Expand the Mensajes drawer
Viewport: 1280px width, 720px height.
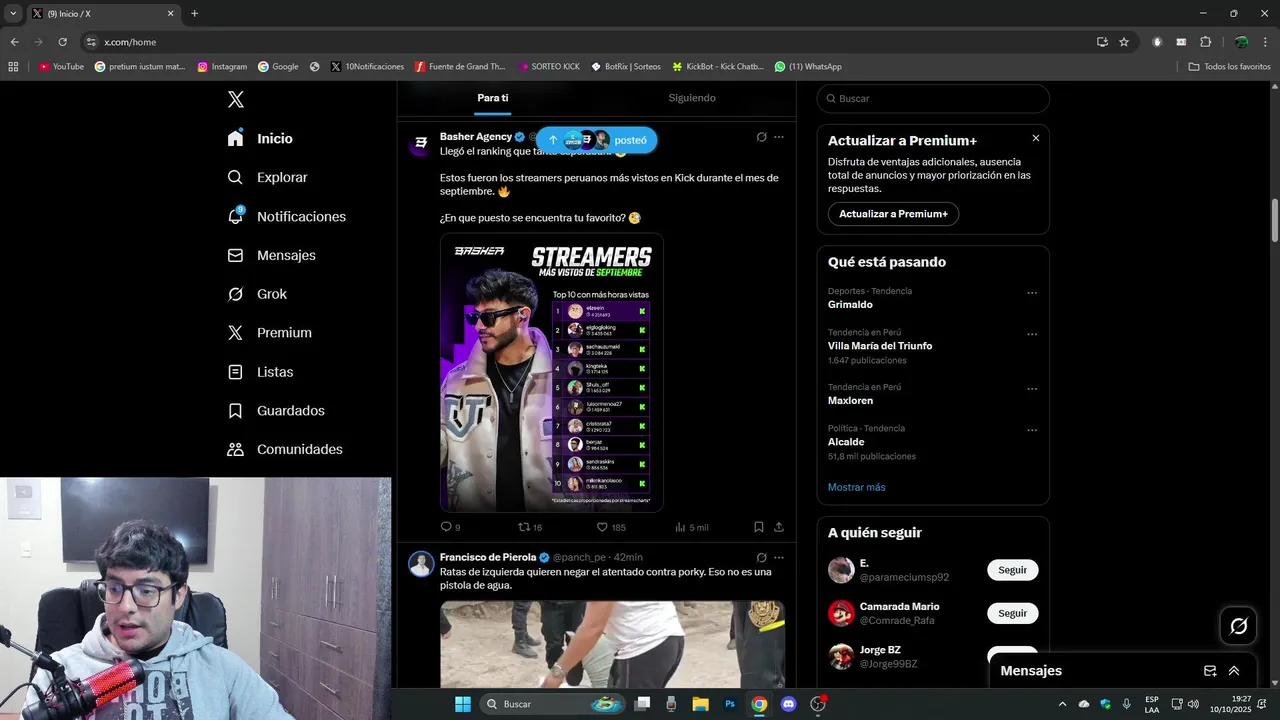click(x=1234, y=671)
